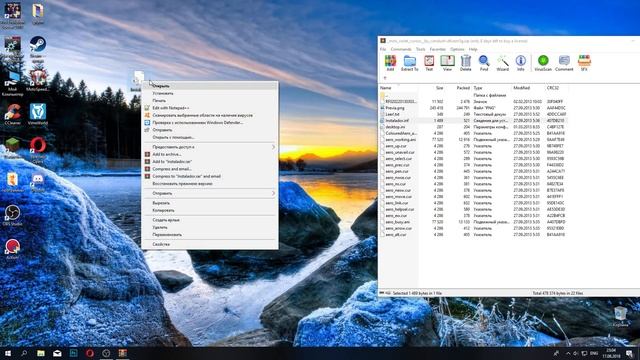Open the Tools menu in WinRAR
The image size is (640, 360).
tap(420, 49)
